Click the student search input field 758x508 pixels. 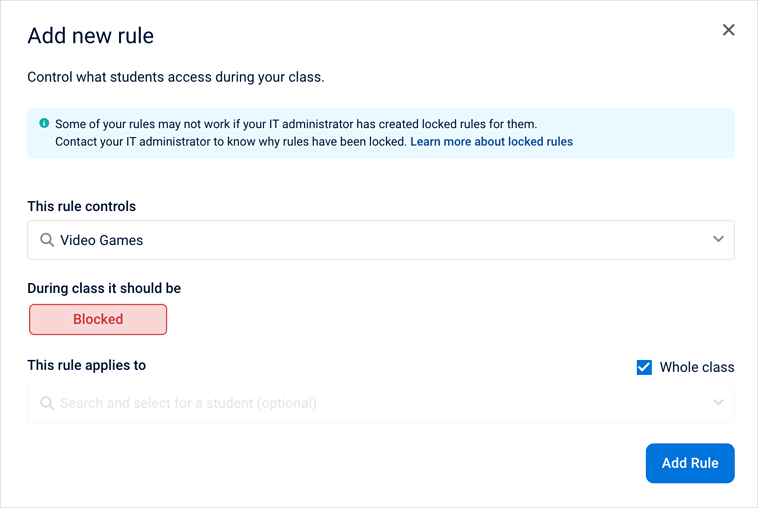[x=381, y=403]
